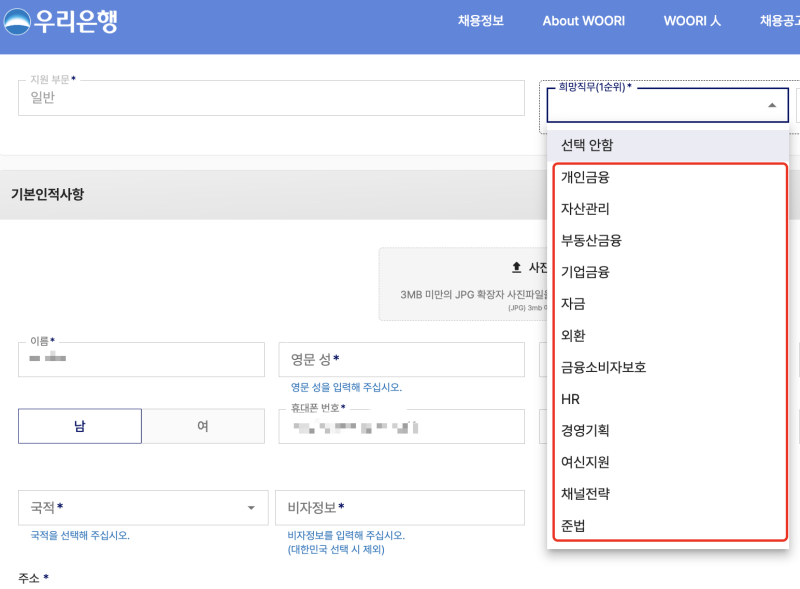Screen dimensions: 800x589
Task: Open the WOORI 人 menu
Action: [692, 21]
